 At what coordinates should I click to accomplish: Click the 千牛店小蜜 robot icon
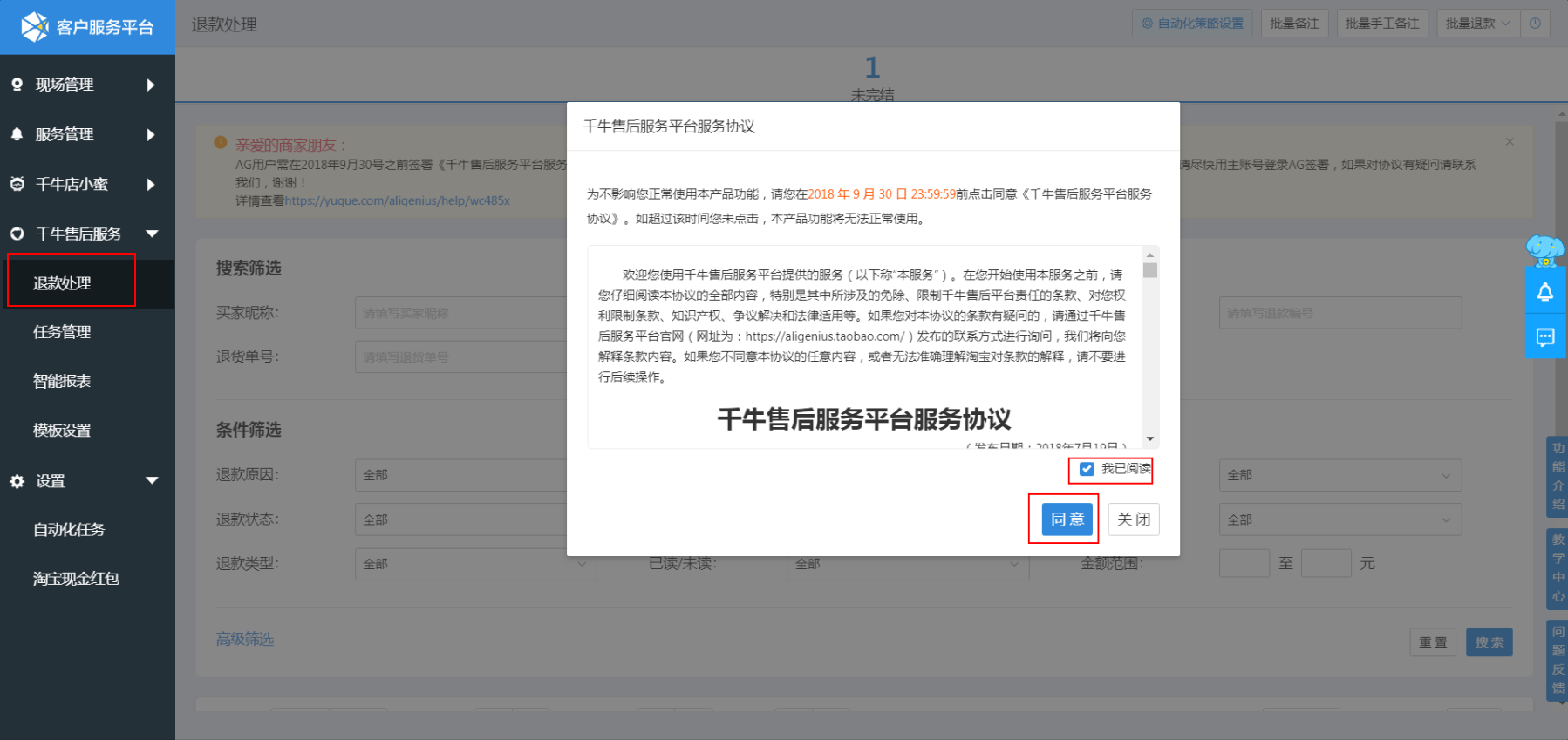[x=17, y=184]
